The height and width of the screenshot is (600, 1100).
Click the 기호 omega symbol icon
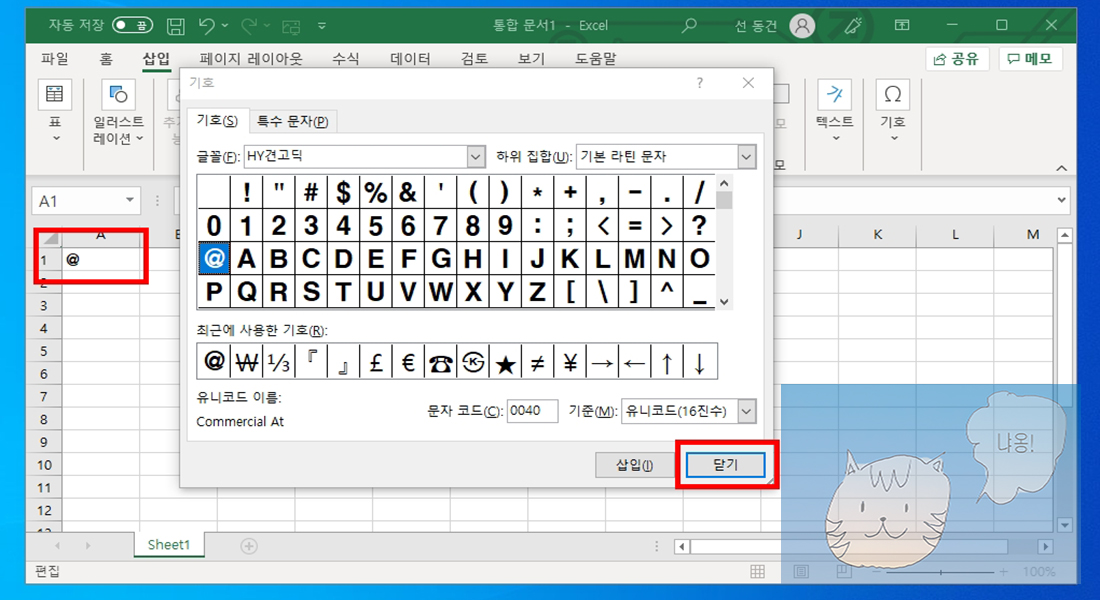(893, 94)
